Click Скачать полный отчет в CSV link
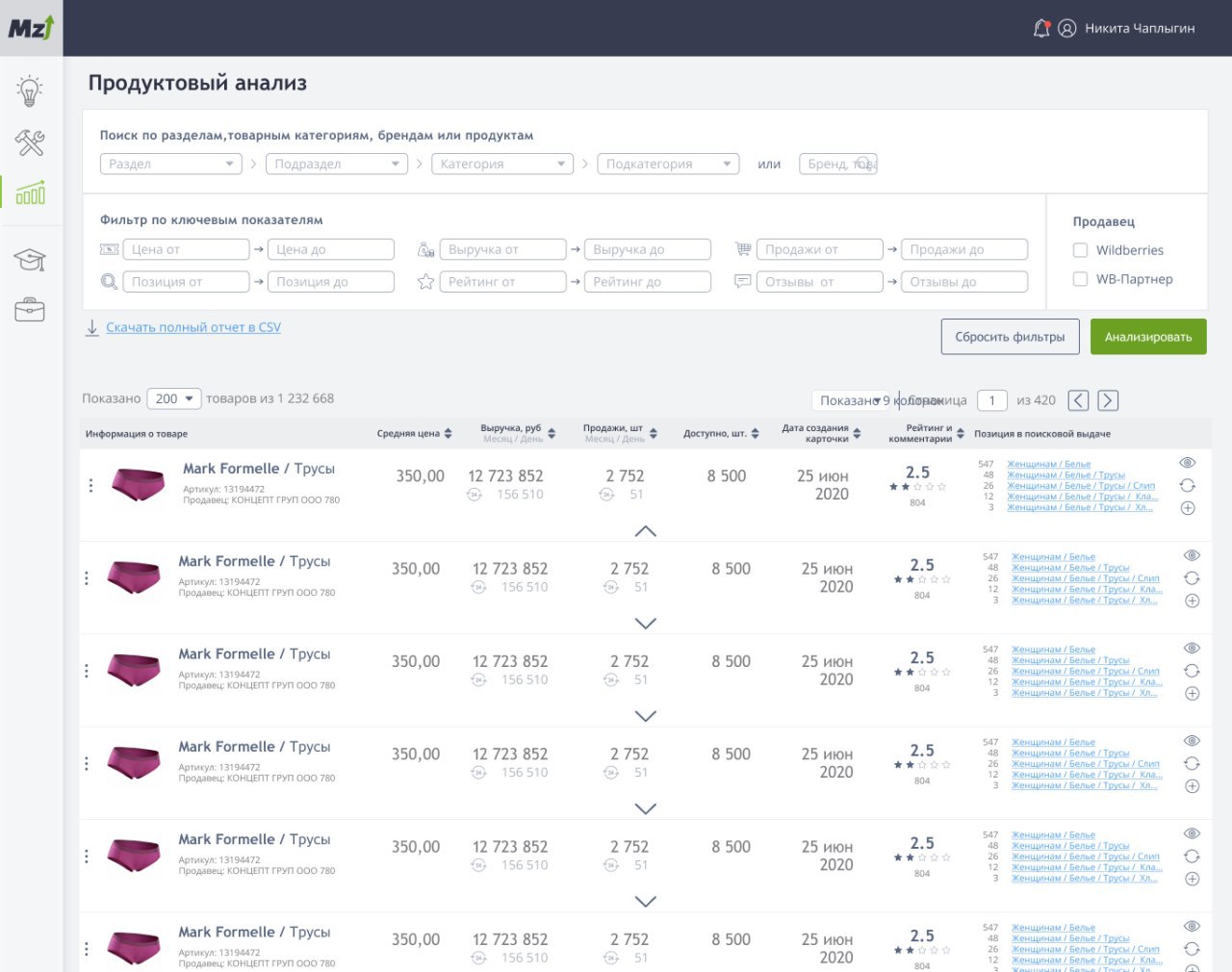The width and height of the screenshot is (1232, 972). click(193, 327)
